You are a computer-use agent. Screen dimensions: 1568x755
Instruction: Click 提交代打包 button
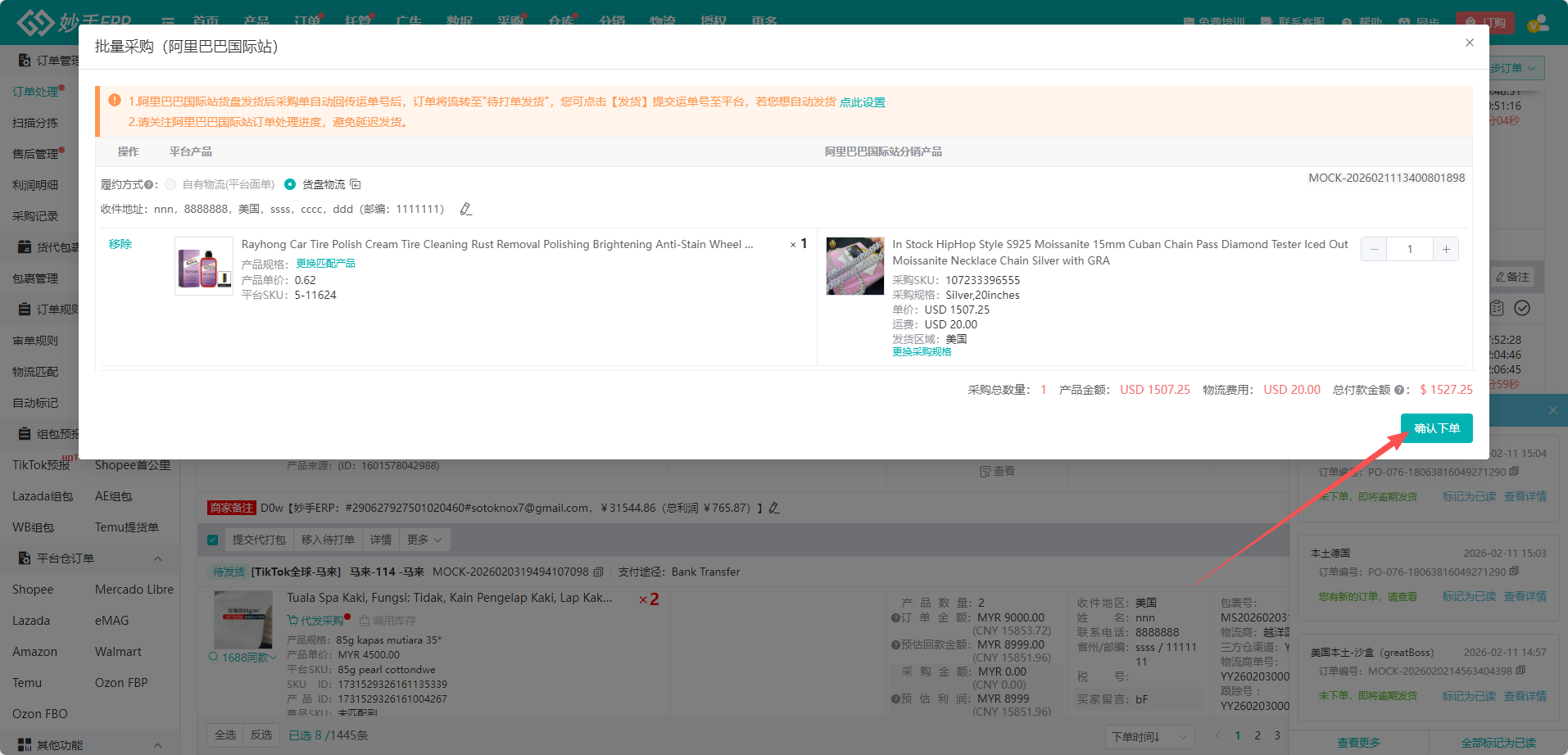[259, 540]
